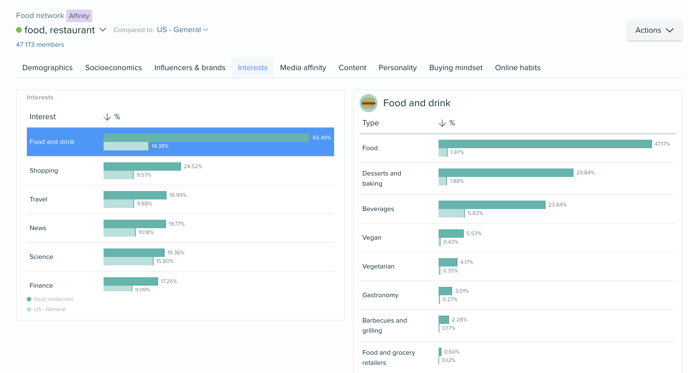688x373 pixels.
Task: Open the Online habits tab
Action: click(x=517, y=68)
